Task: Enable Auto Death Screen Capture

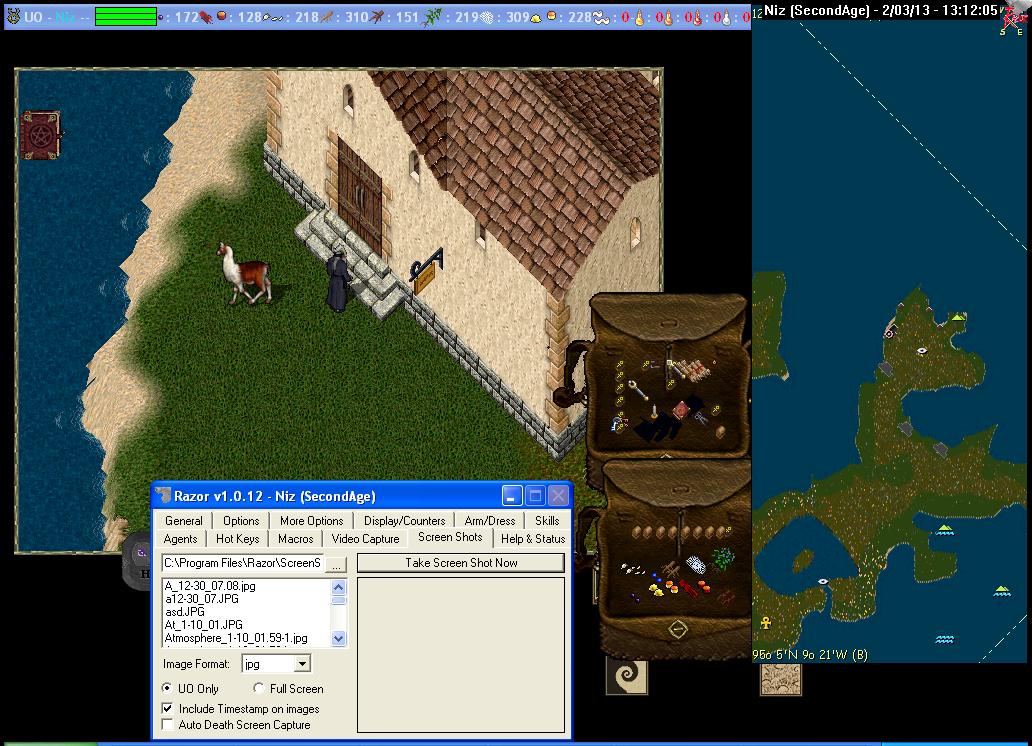Action: point(168,725)
